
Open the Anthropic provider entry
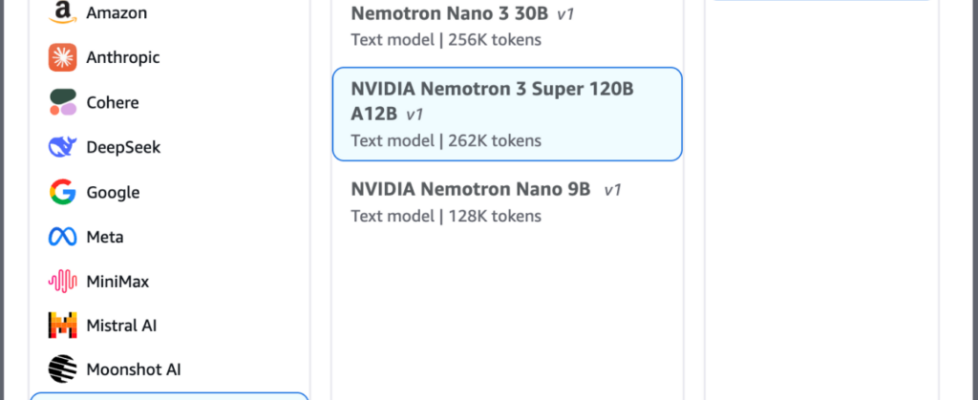click(123, 58)
